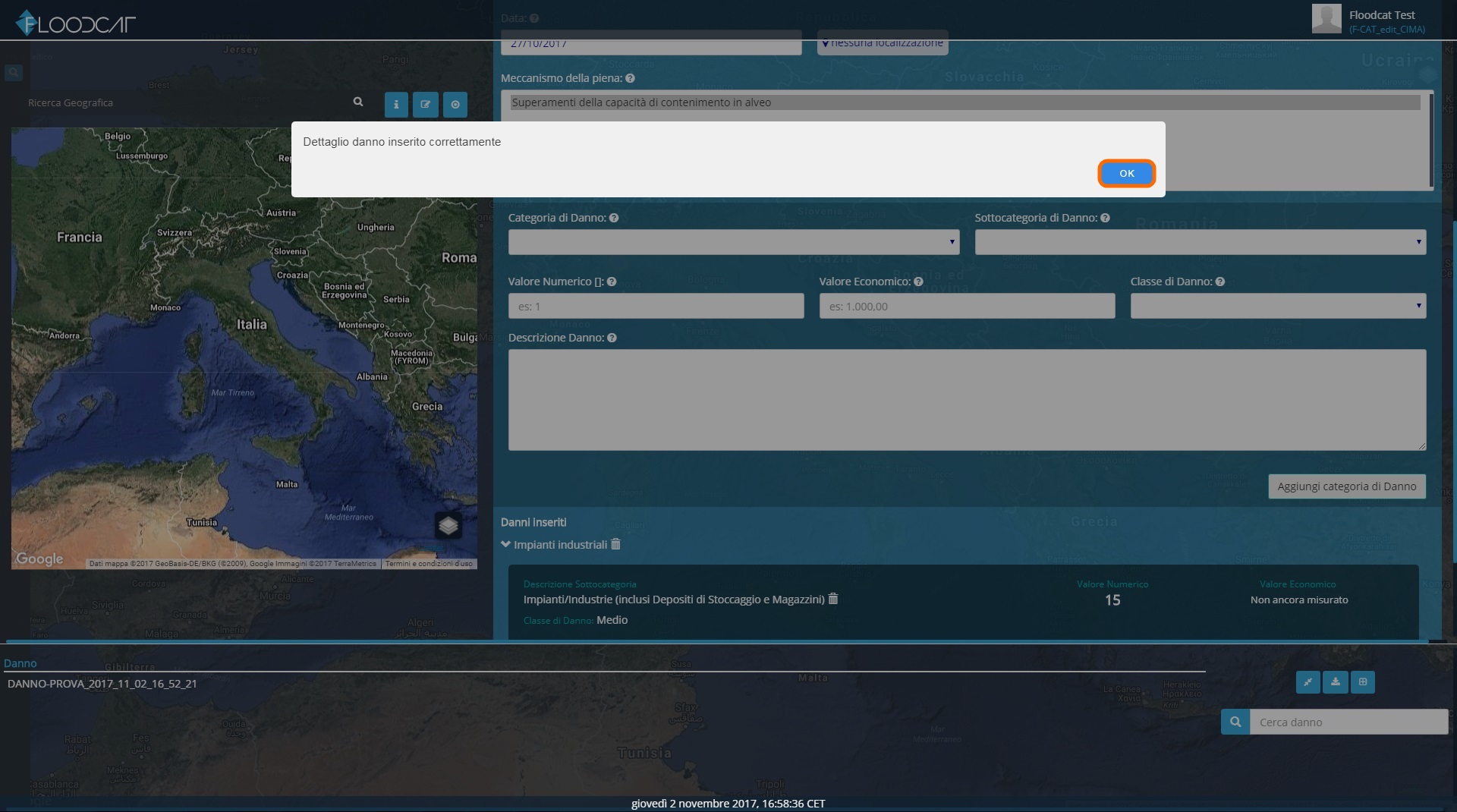Image resolution: width=1457 pixels, height=812 pixels.
Task: Show help for Meccanismo della piena
Action: click(x=630, y=78)
